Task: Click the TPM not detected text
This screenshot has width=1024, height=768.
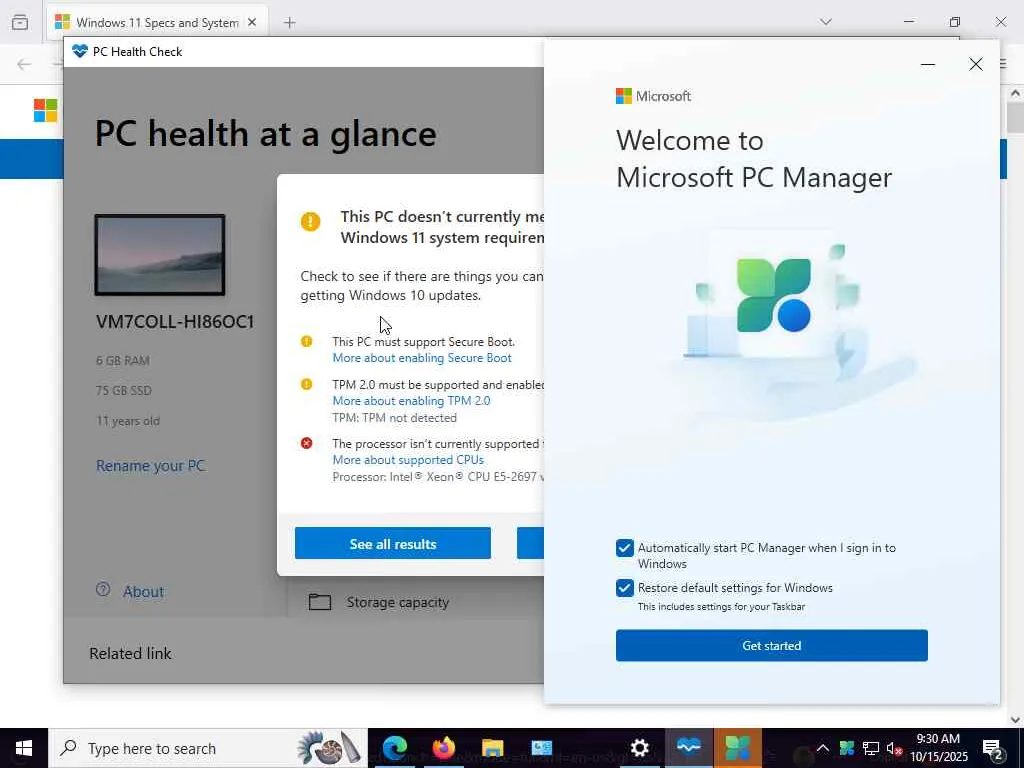Action: coord(394,418)
